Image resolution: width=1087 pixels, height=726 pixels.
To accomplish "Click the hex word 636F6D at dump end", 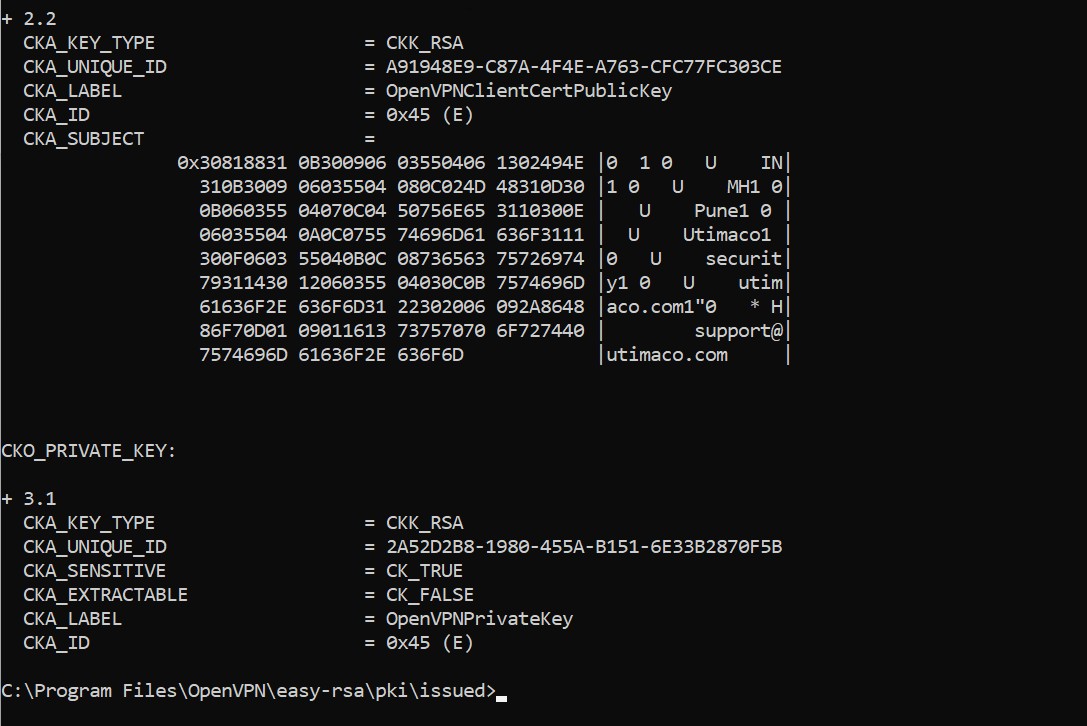I will tap(431, 355).
